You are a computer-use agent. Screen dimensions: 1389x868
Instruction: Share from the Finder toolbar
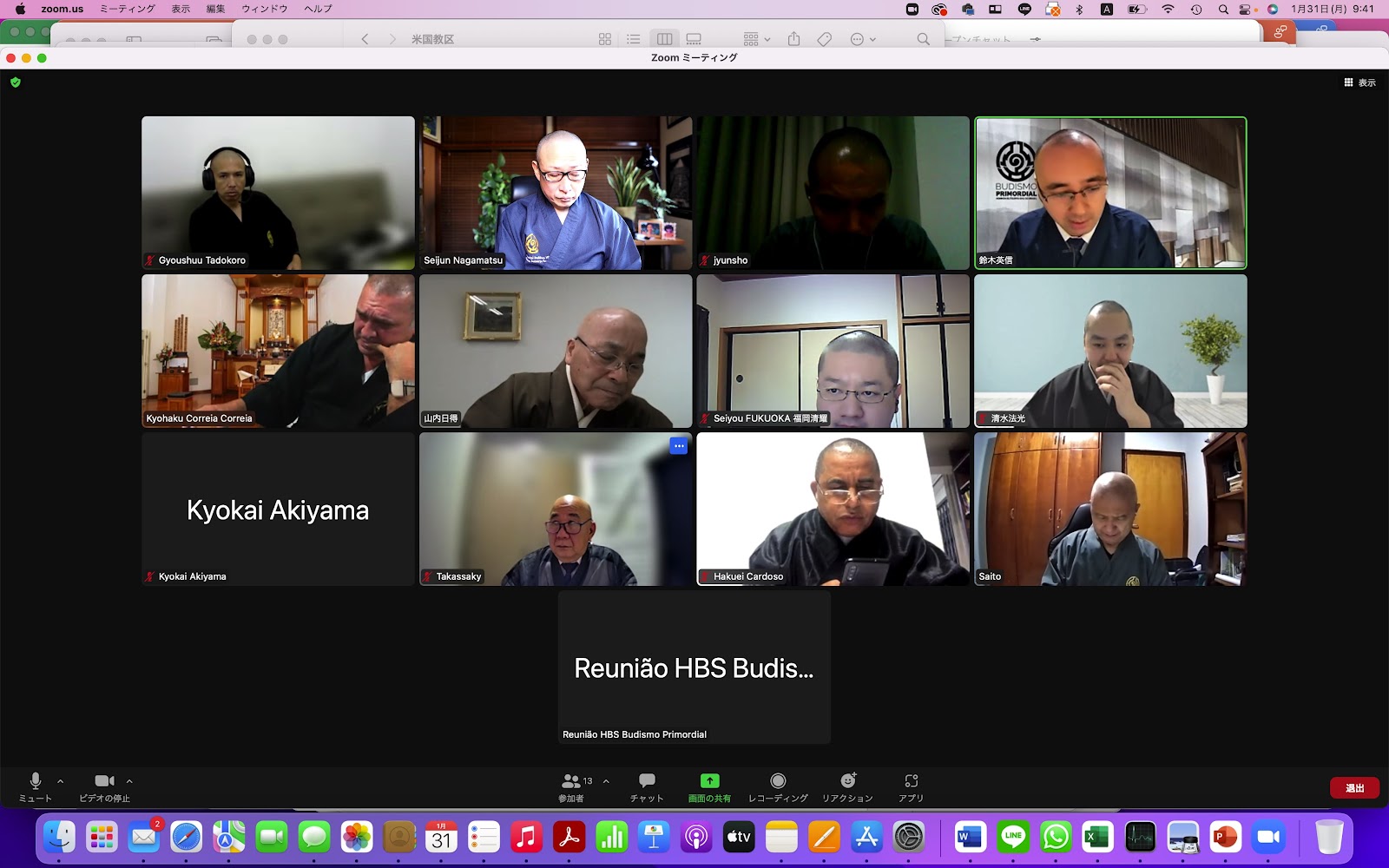click(x=793, y=39)
